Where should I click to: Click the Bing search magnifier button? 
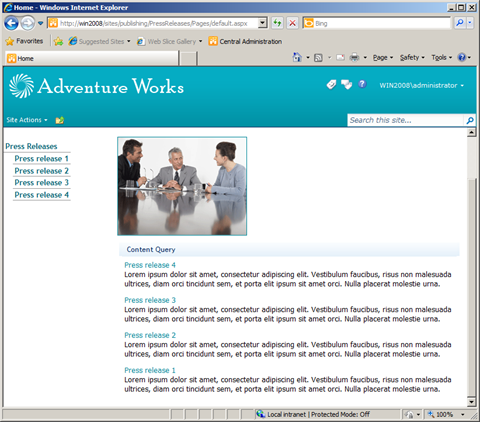pos(460,23)
